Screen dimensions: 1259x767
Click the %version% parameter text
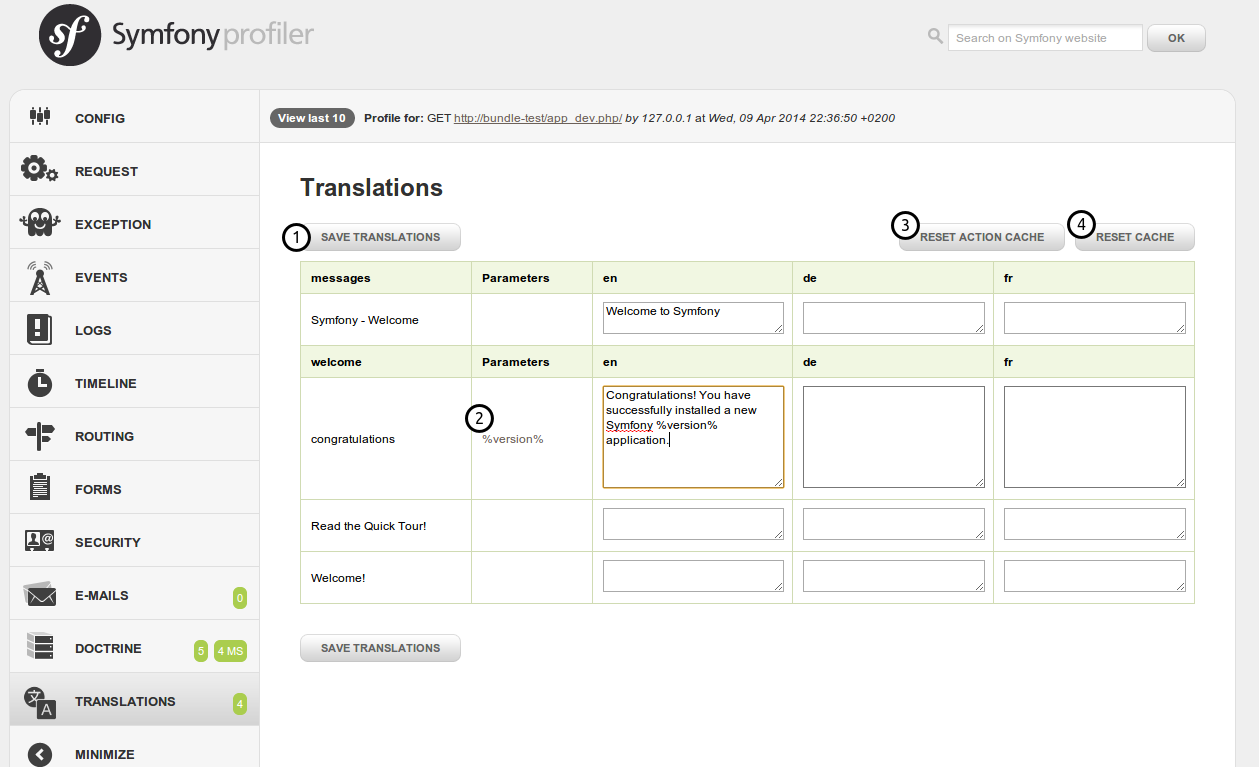click(513, 439)
